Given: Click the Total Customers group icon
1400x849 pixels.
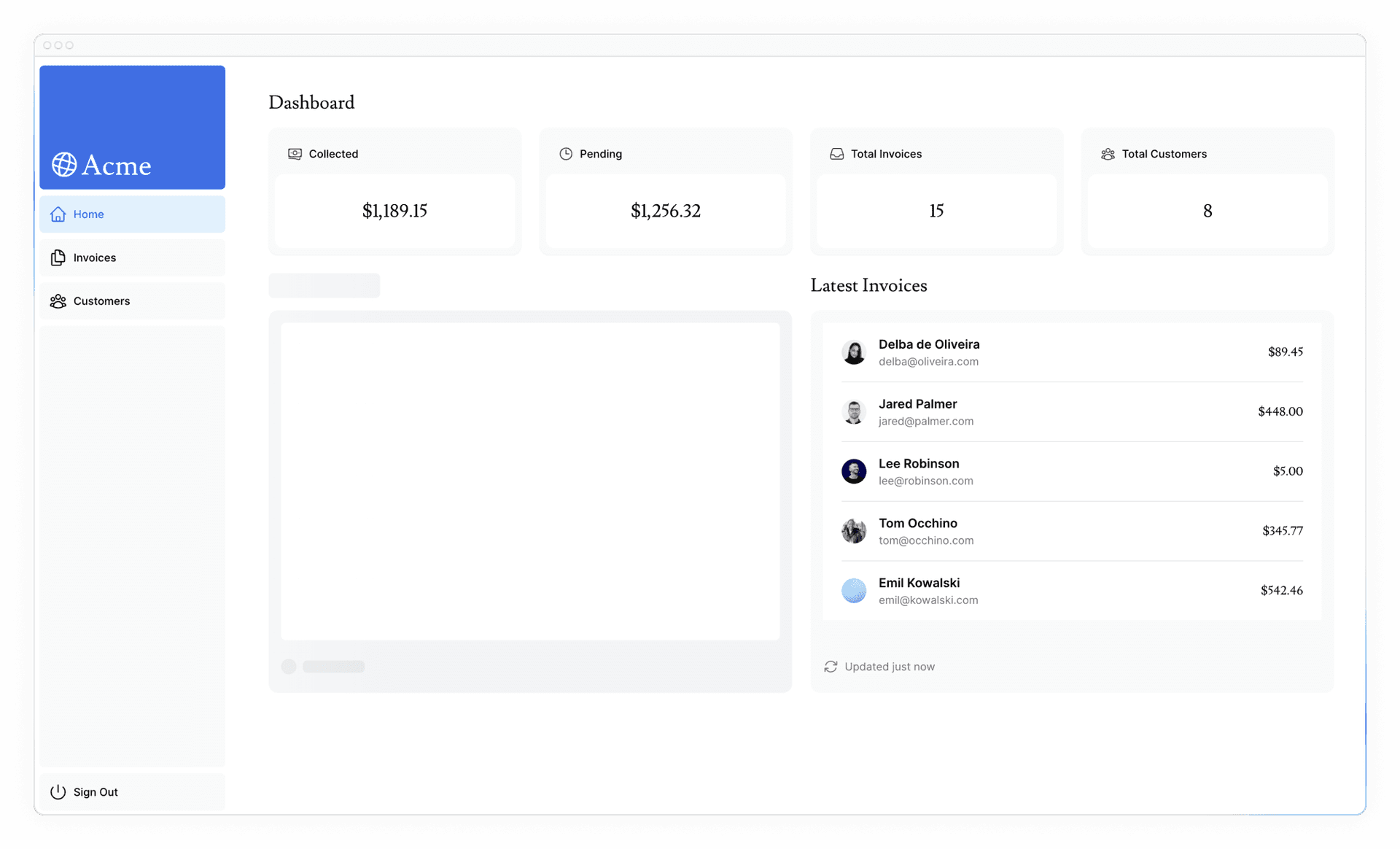Looking at the screenshot, I should coord(1108,154).
